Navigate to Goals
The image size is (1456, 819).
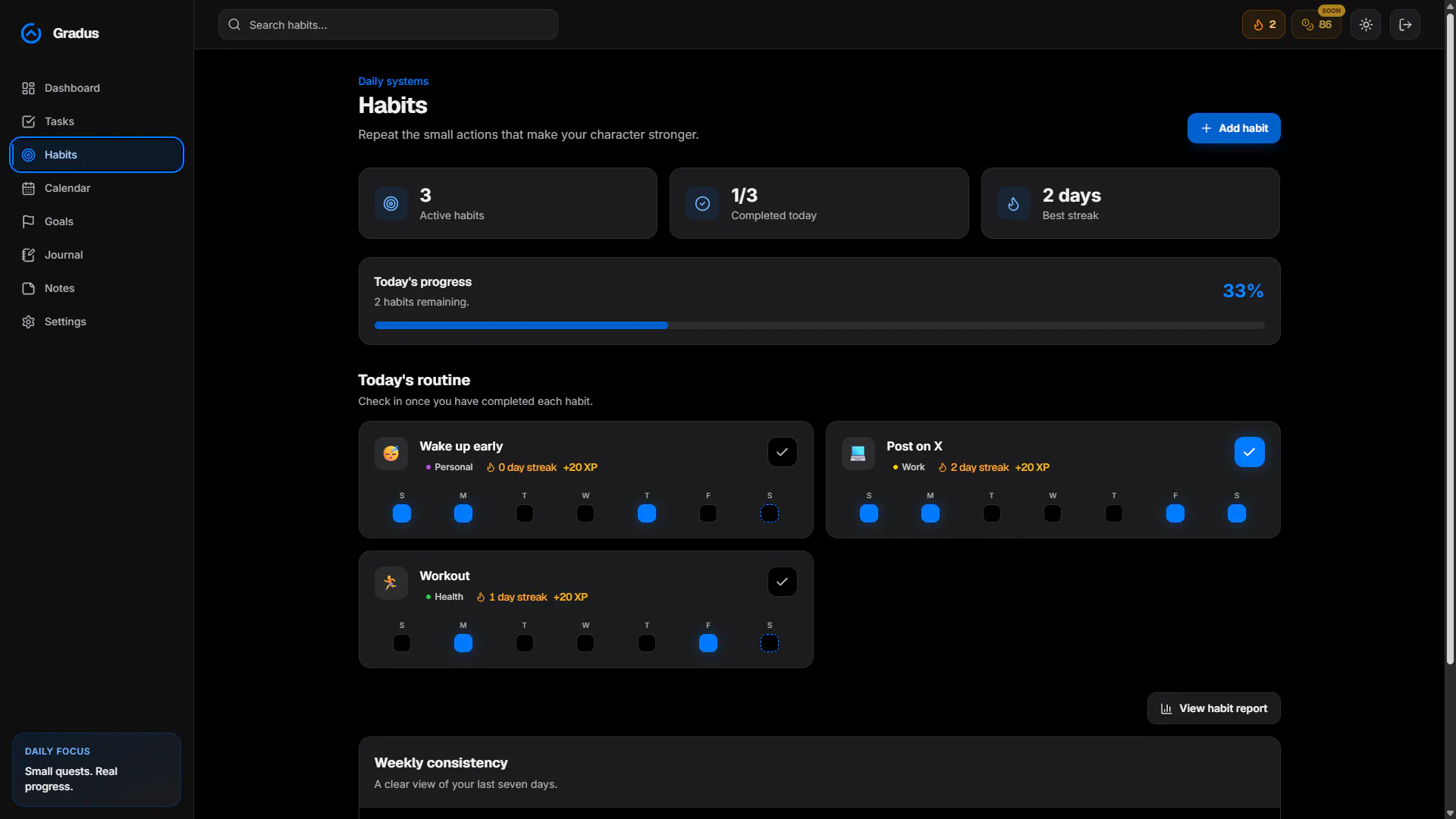[96, 221]
